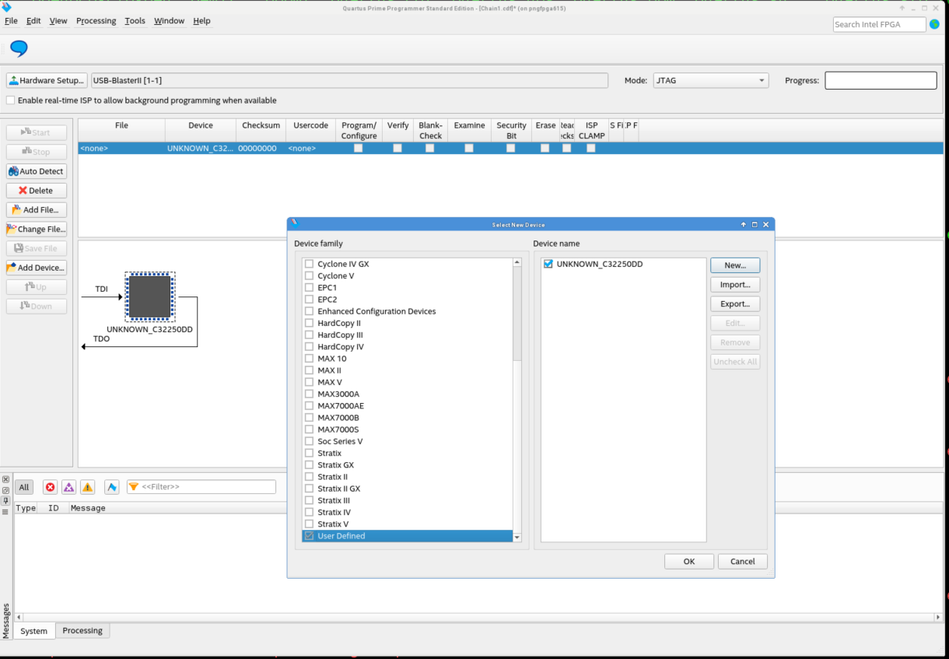The image size is (949, 659).
Task: Uncheck the UNKNOWN_C32250DD device name
Action: tap(548, 264)
